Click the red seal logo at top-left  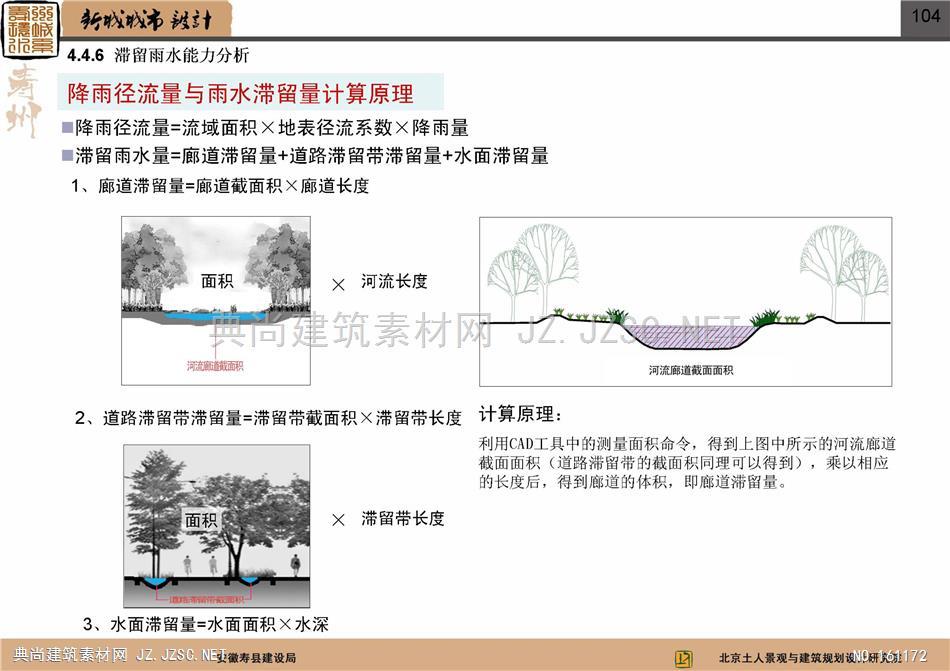30,29
